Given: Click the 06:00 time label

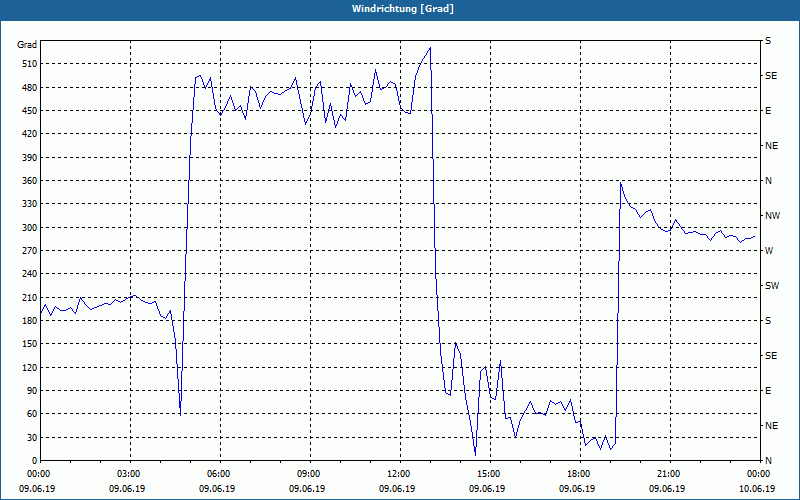Looking at the screenshot, I should 218,474.
